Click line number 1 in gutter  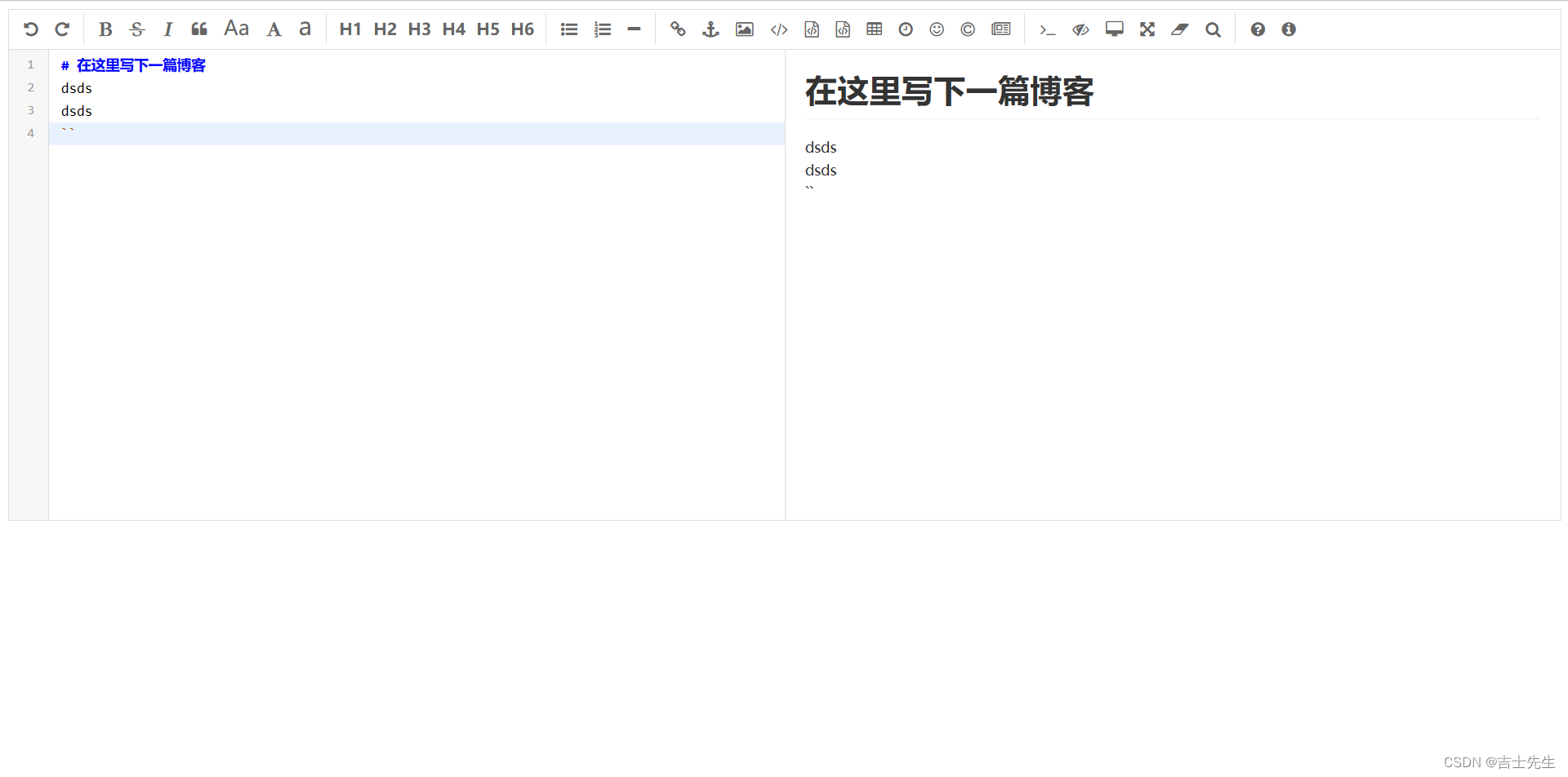[x=31, y=64]
